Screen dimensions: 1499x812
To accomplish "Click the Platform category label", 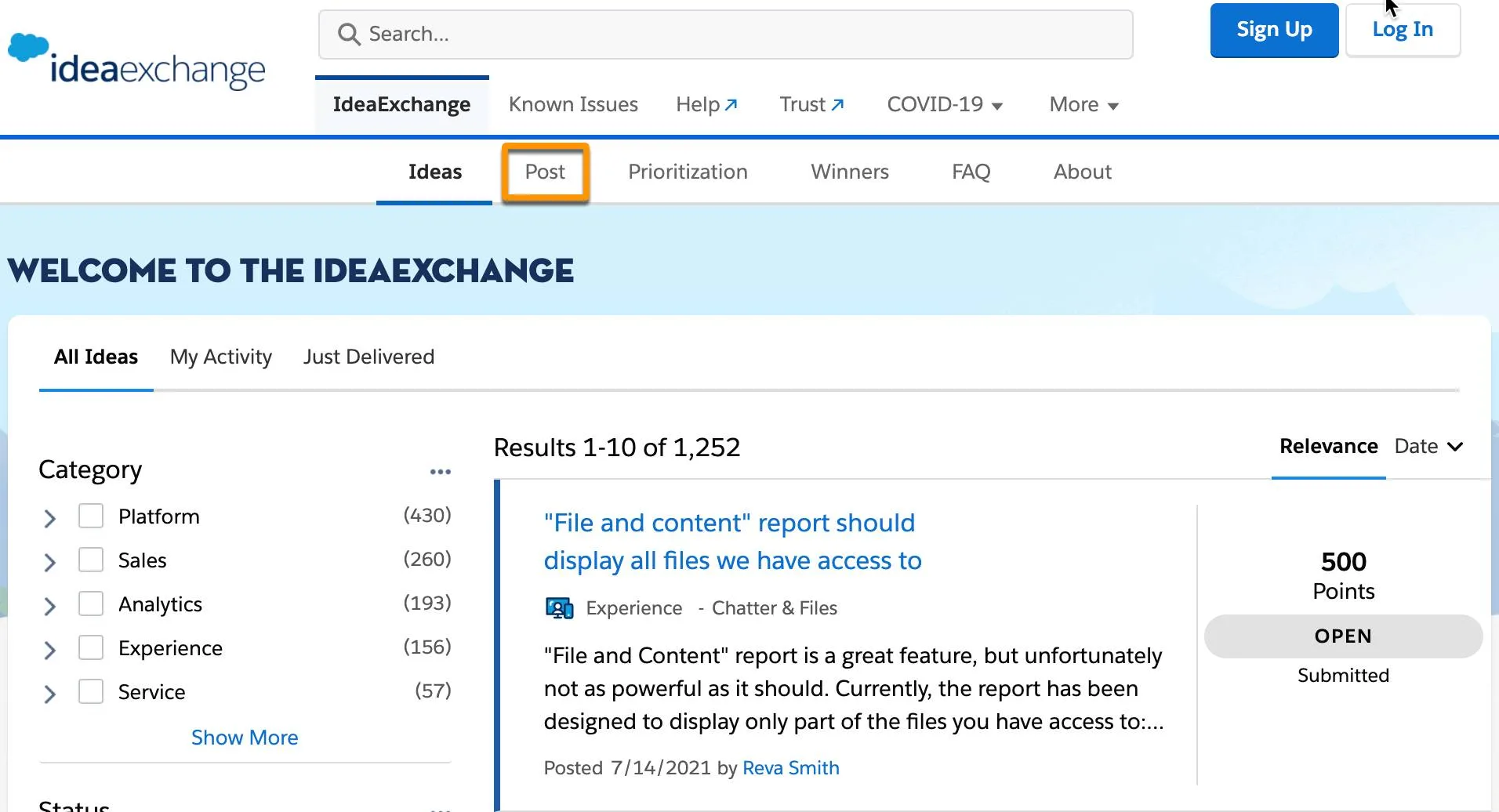I will point(159,517).
